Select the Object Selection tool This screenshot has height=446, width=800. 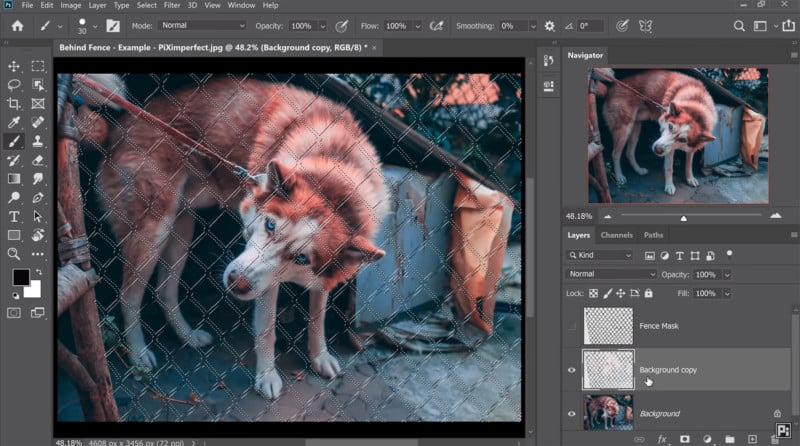click(38, 85)
